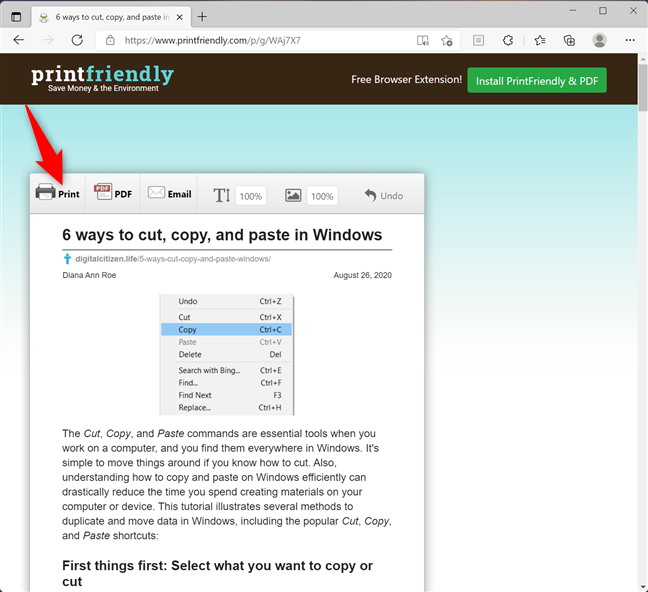
Task: Click the article title heading
Action: coord(222,235)
